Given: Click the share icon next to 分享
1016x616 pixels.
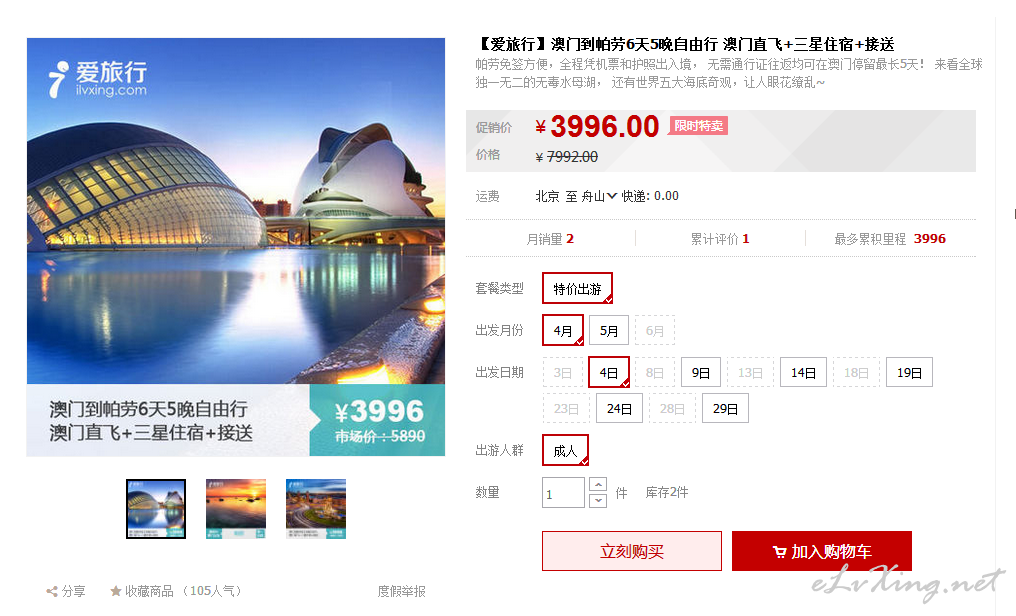Looking at the screenshot, I should (52, 591).
